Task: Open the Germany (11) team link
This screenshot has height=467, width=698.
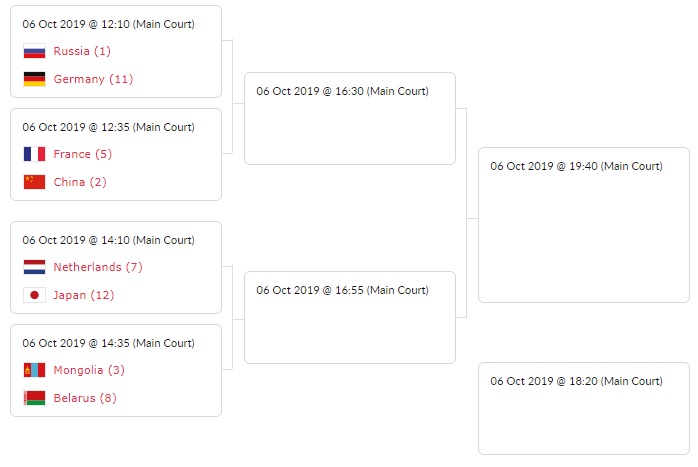Action: click(93, 79)
